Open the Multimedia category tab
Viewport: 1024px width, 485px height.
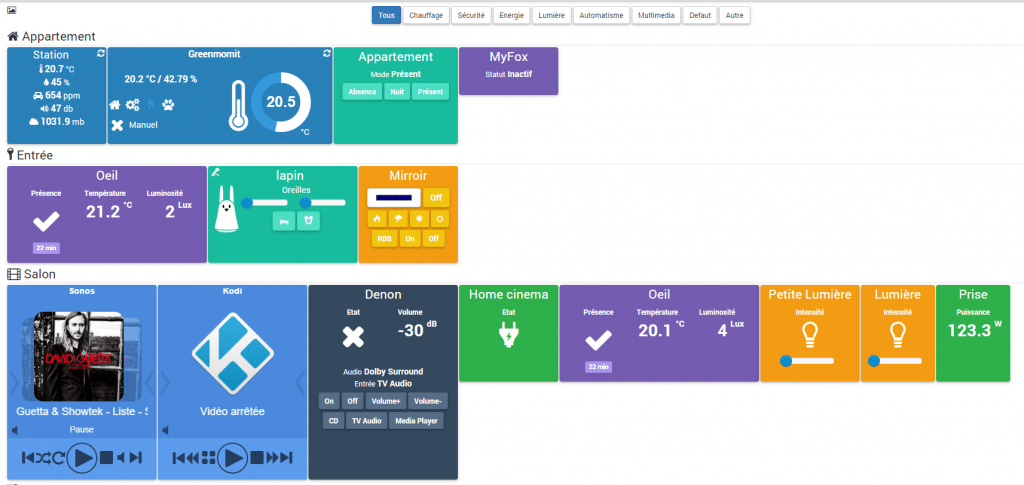[657, 15]
